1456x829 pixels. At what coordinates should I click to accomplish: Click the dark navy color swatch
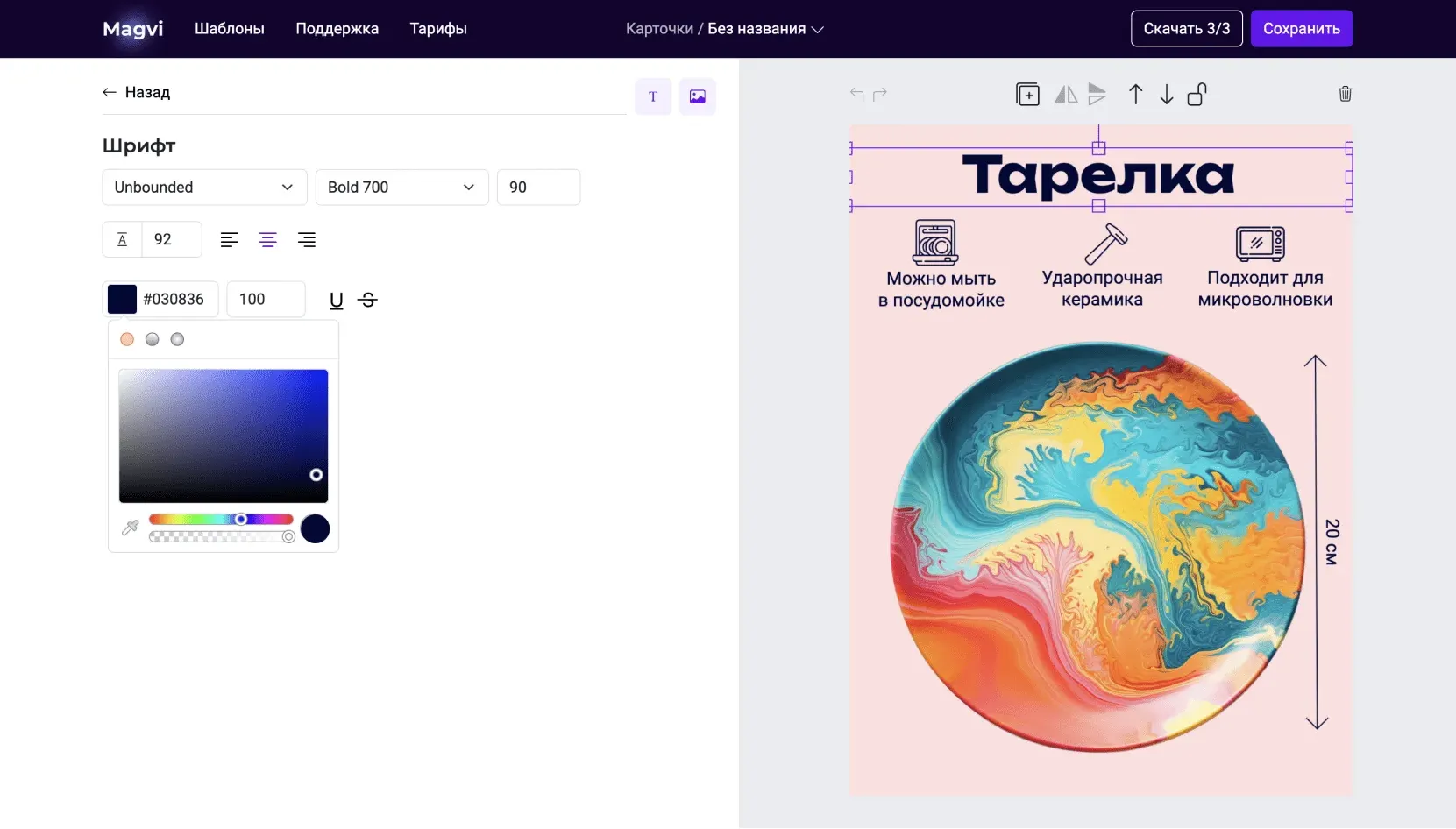click(122, 300)
